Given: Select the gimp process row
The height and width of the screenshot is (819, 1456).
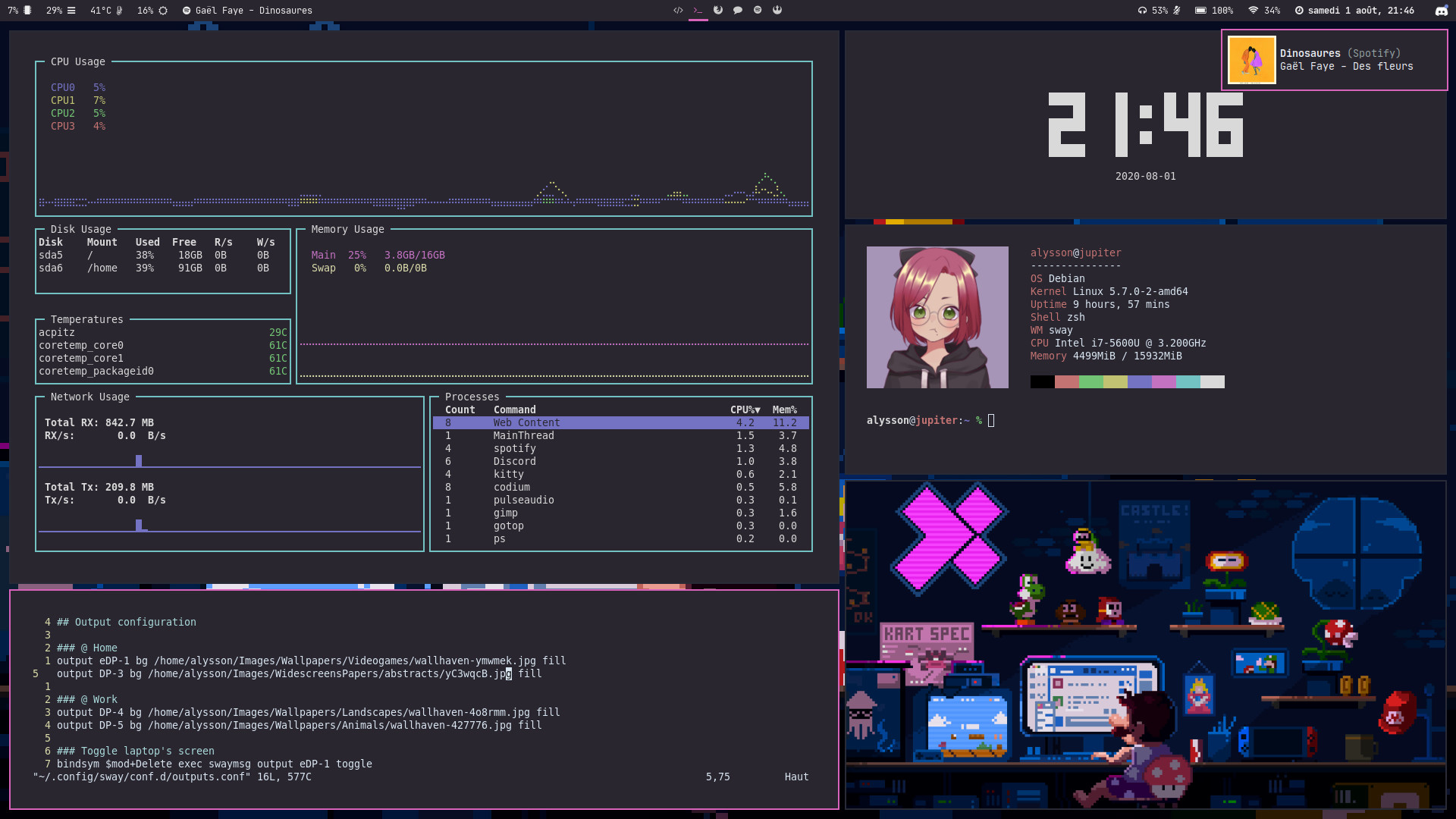Looking at the screenshot, I should coord(621,513).
